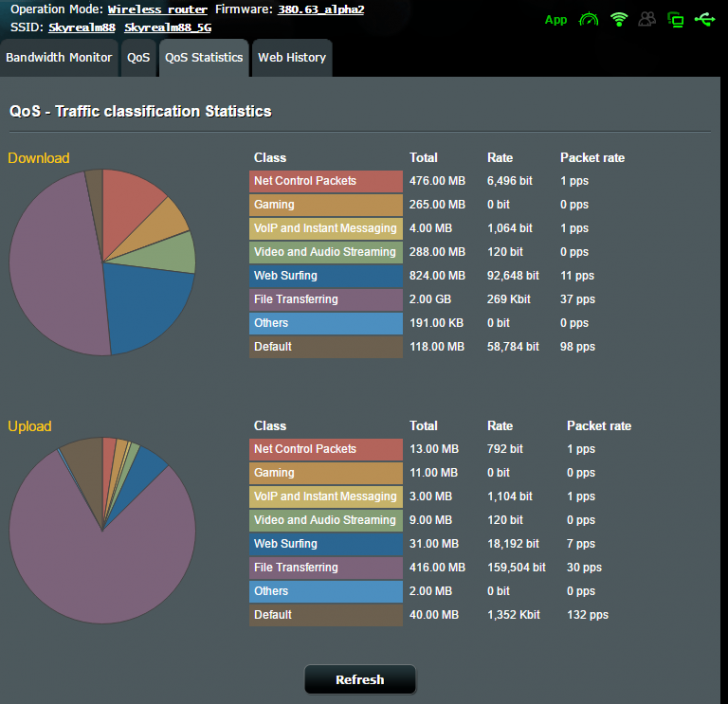
Task: Click the Upload Others class bar
Action: click(326, 591)
